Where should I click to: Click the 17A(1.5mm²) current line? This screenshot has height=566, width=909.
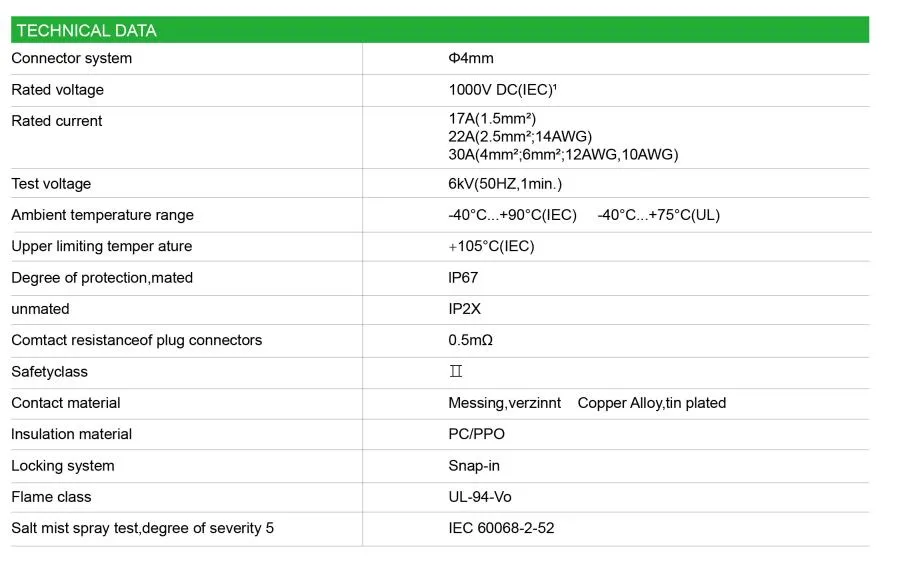pyautogui.click(x=492, y=118)
